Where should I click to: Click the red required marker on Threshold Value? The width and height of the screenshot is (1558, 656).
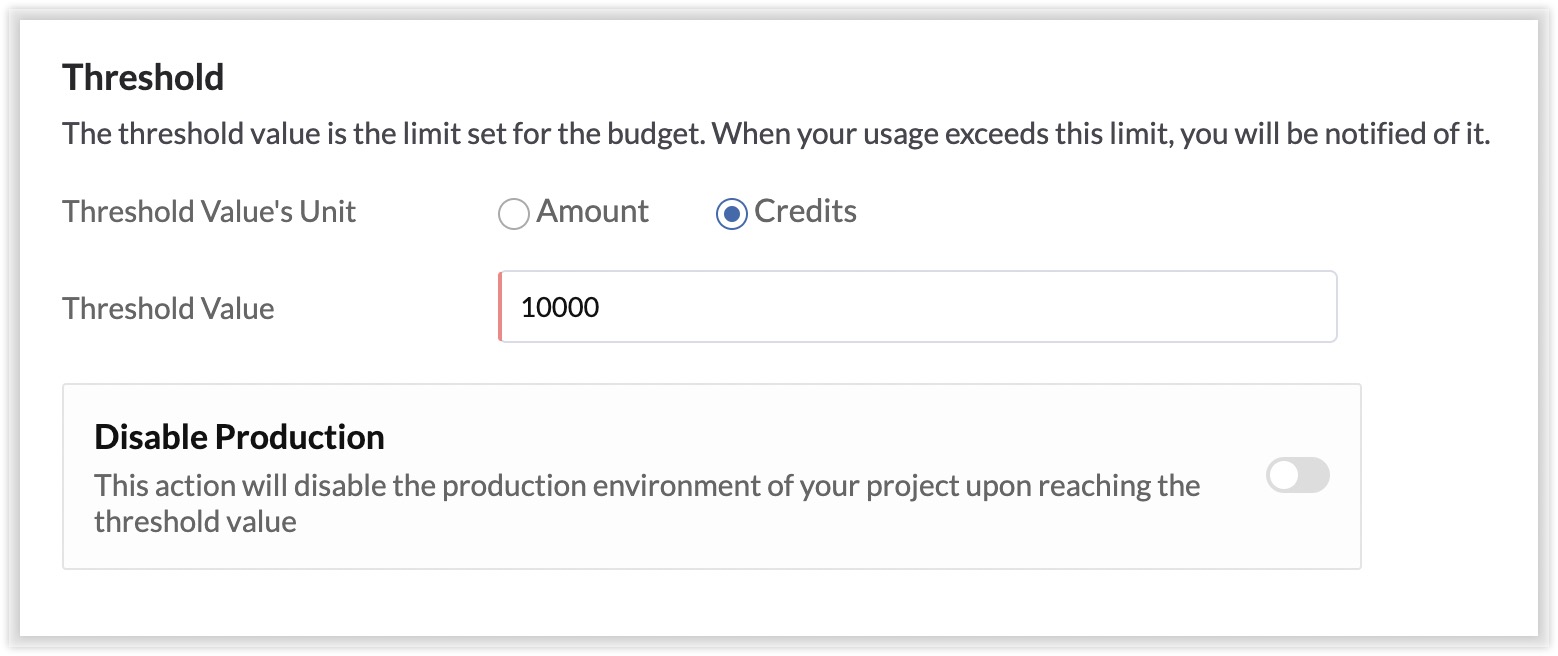pos(500,307)
